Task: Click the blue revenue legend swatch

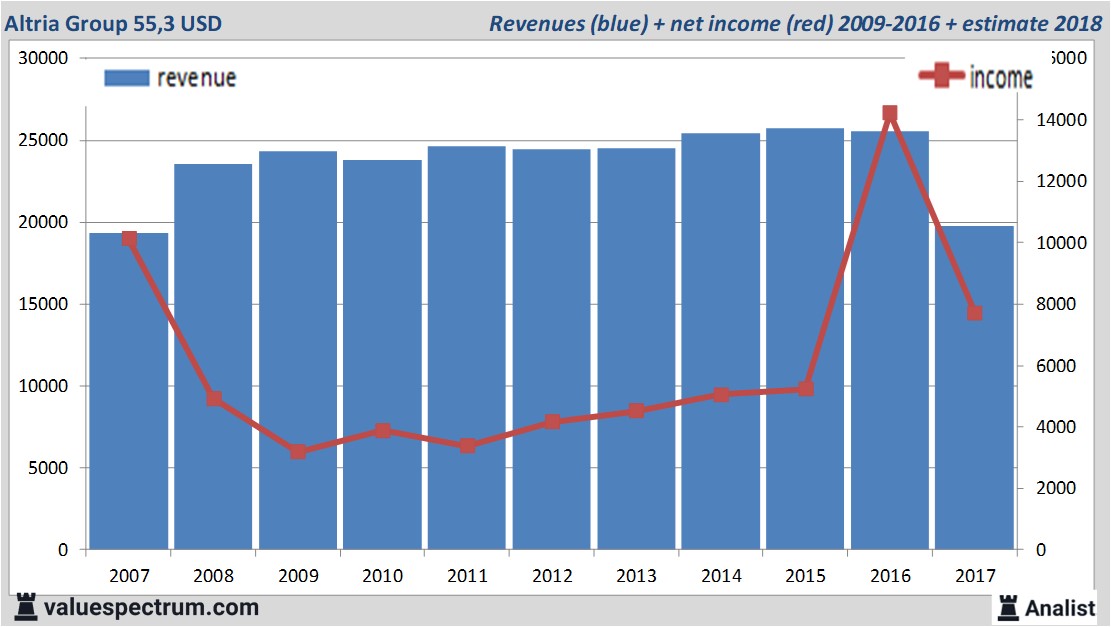Action: tap(126, 78)
